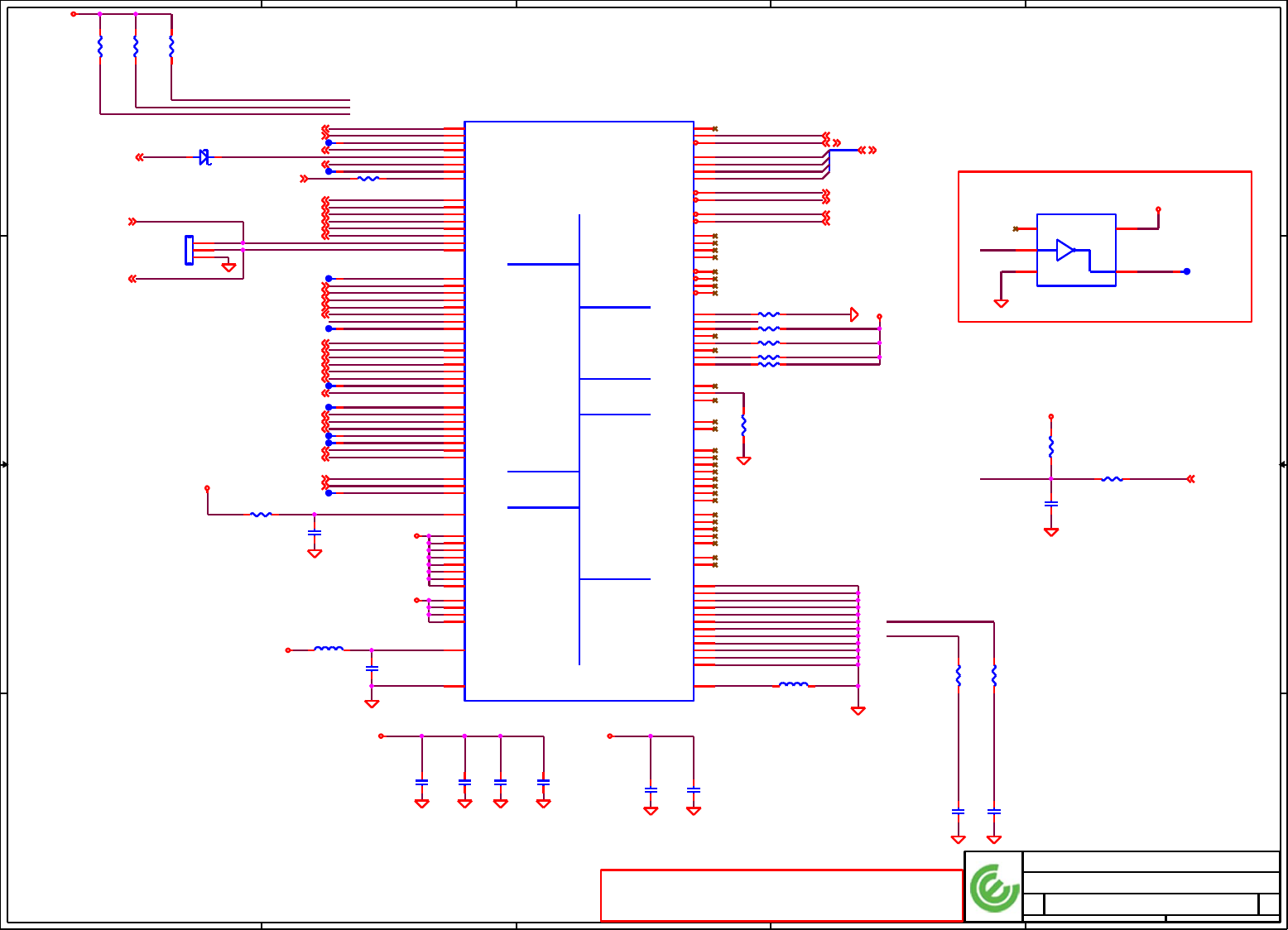Select the capacitor in the right-side filter circuit
1288x930 pixels.
[1051, 503]
